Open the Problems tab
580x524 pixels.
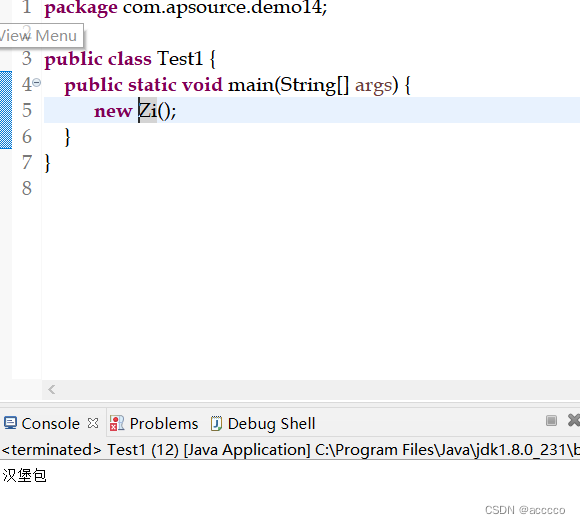pyautogui.click(x=164, y=424)
